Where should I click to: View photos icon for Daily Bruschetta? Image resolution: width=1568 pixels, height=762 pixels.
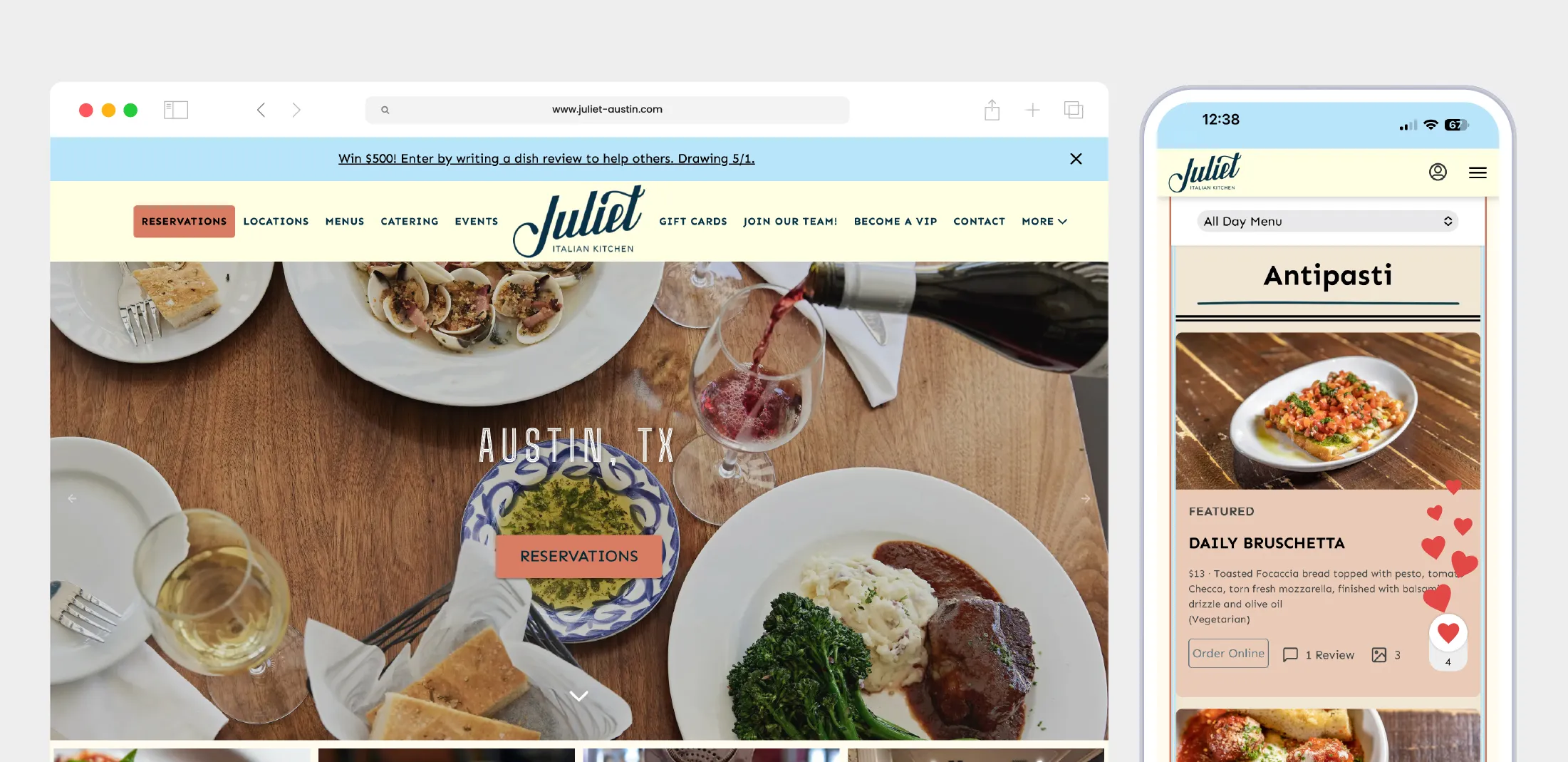[1379, 654]
